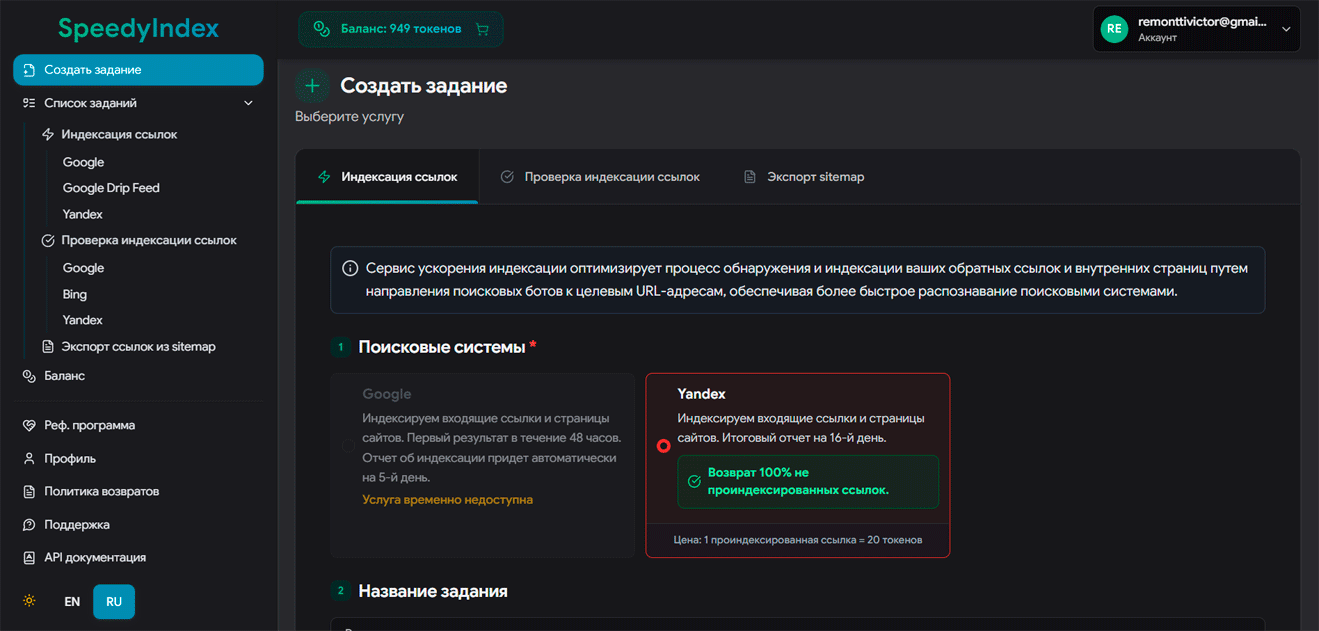Toggle light theme with the sun icon
Image resolution: width=1319 pixels, height=631 pixels.
[28, 600]
